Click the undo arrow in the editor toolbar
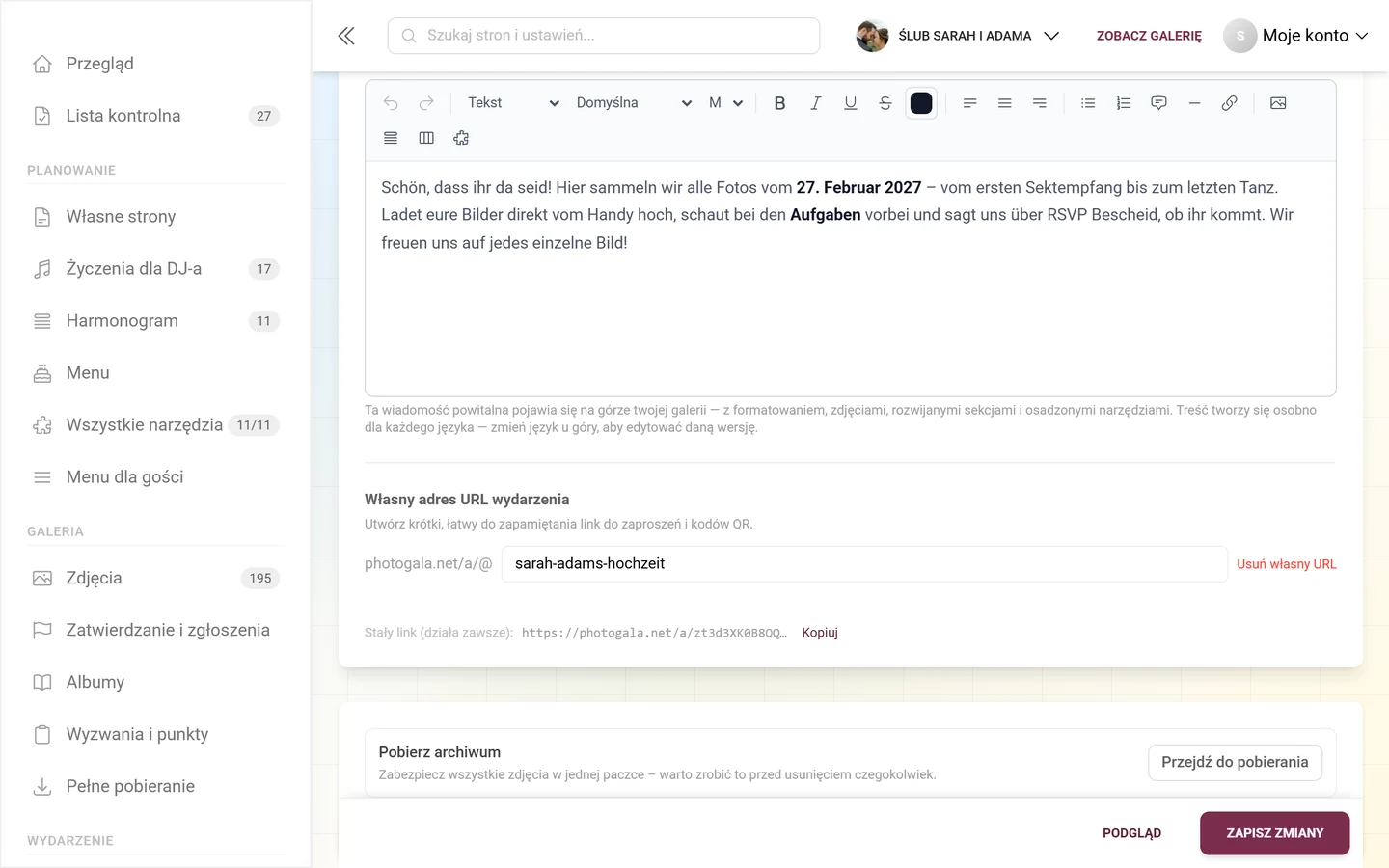The height and width of the screenshot is (868, 1389). (x=391, y=103)
